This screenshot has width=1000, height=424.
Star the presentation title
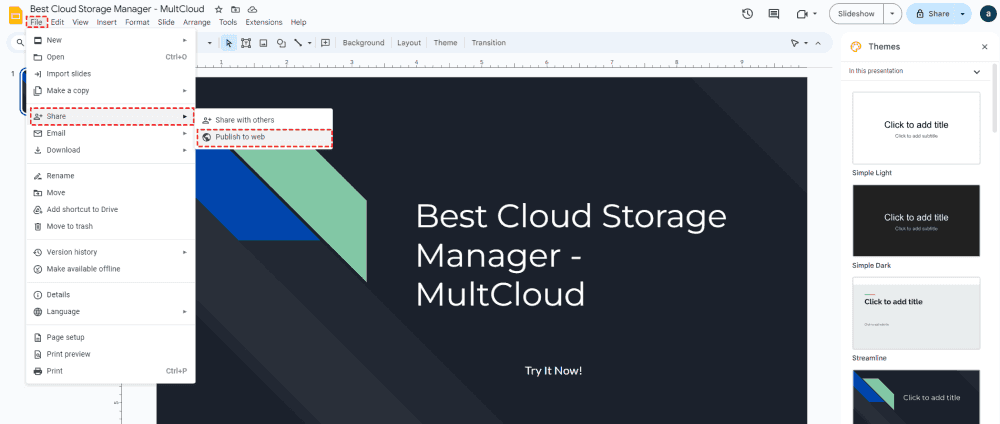click(x=219, y=9)
